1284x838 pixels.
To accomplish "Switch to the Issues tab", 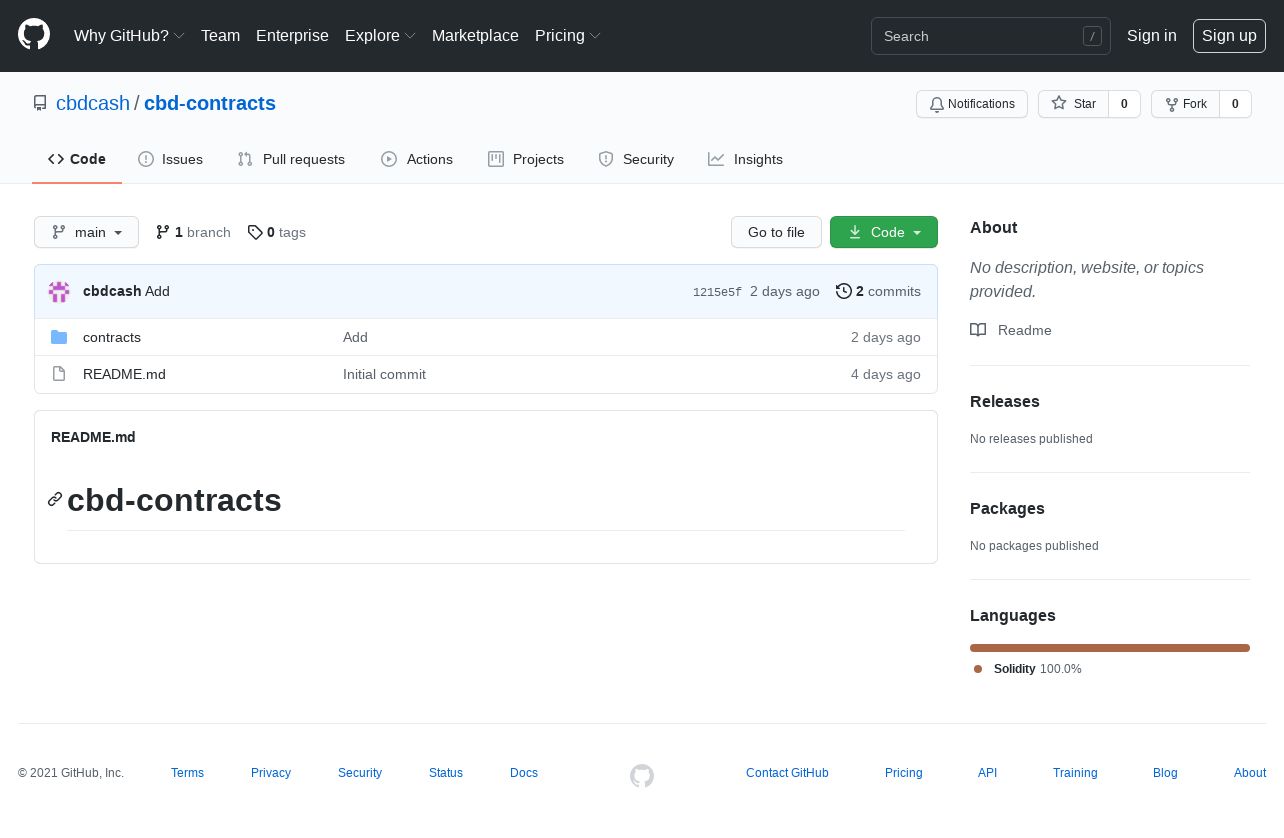I will 170,159.
